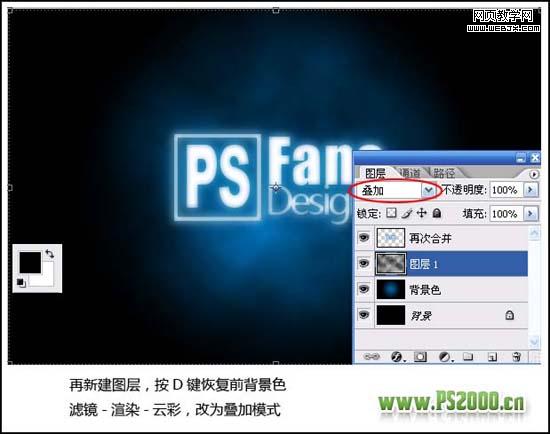This screenshot has width=550, height=434.
Task: Select the 图层 1 layer name
Action: 423,264
